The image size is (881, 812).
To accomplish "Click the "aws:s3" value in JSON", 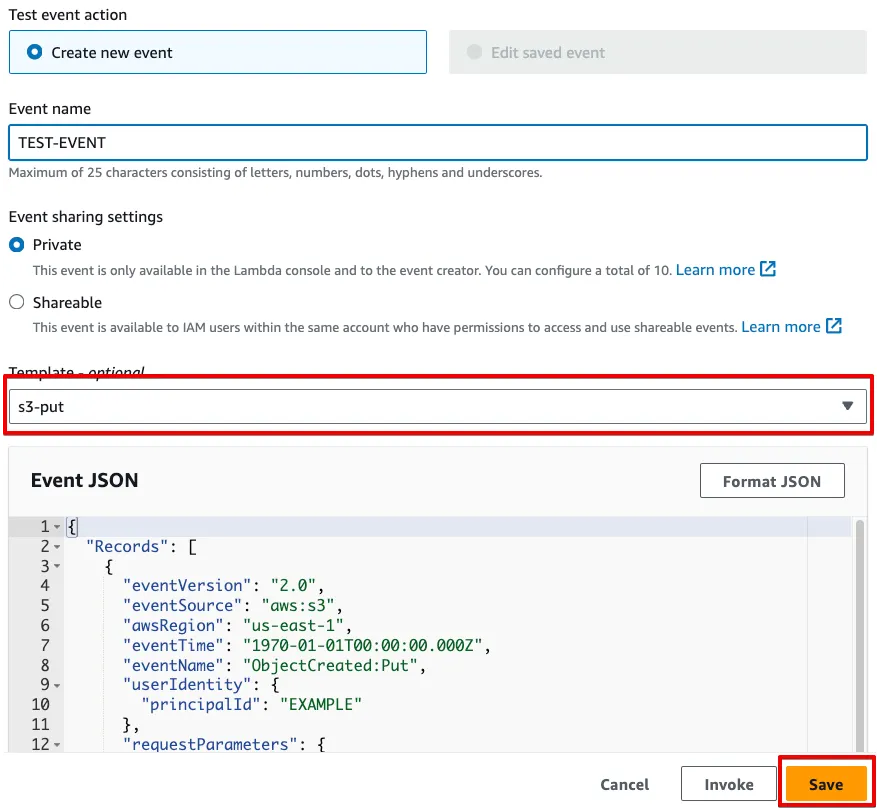I will (298, 606).
